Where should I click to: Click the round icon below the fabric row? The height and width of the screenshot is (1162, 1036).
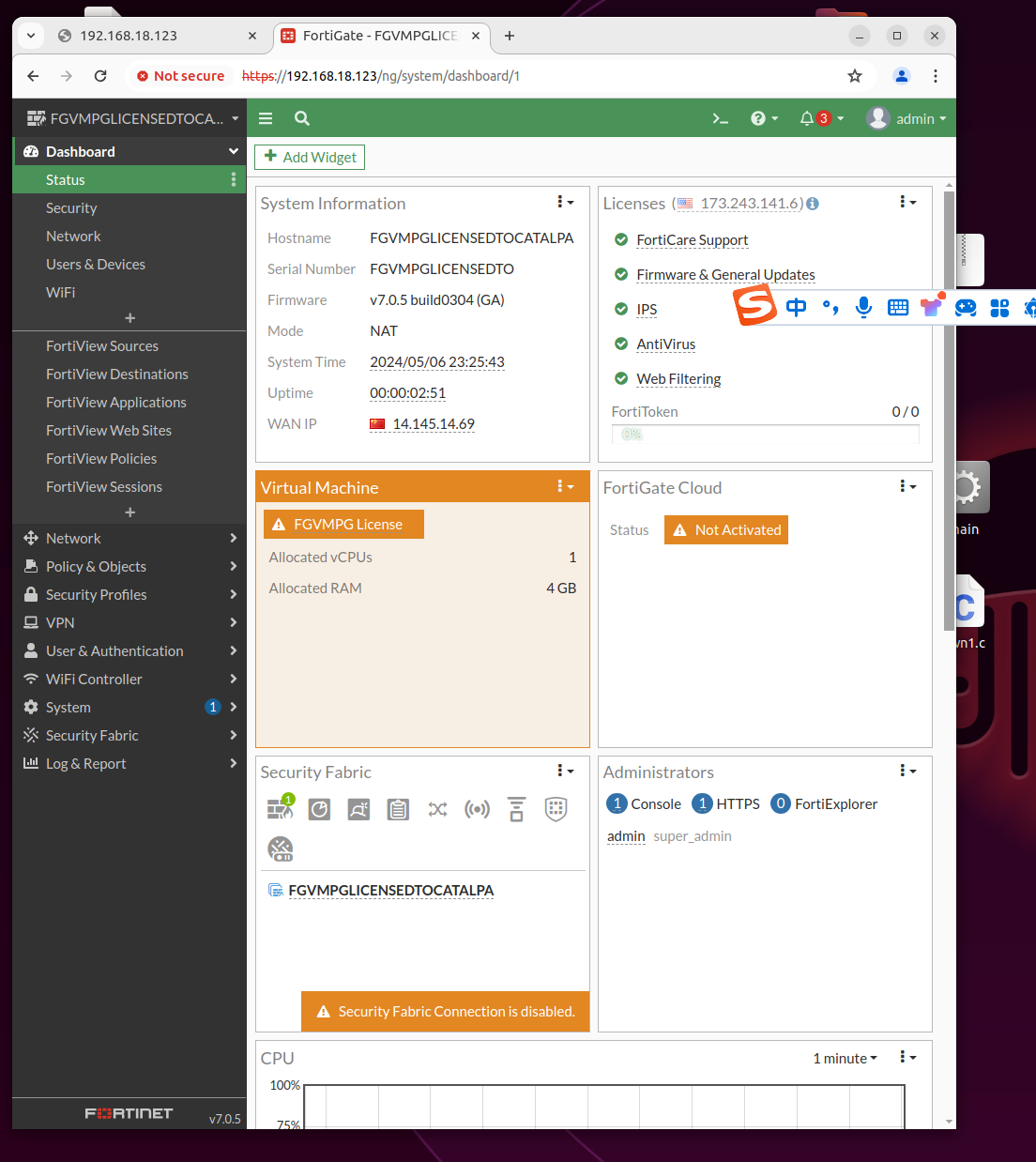[x=280, y=849]
